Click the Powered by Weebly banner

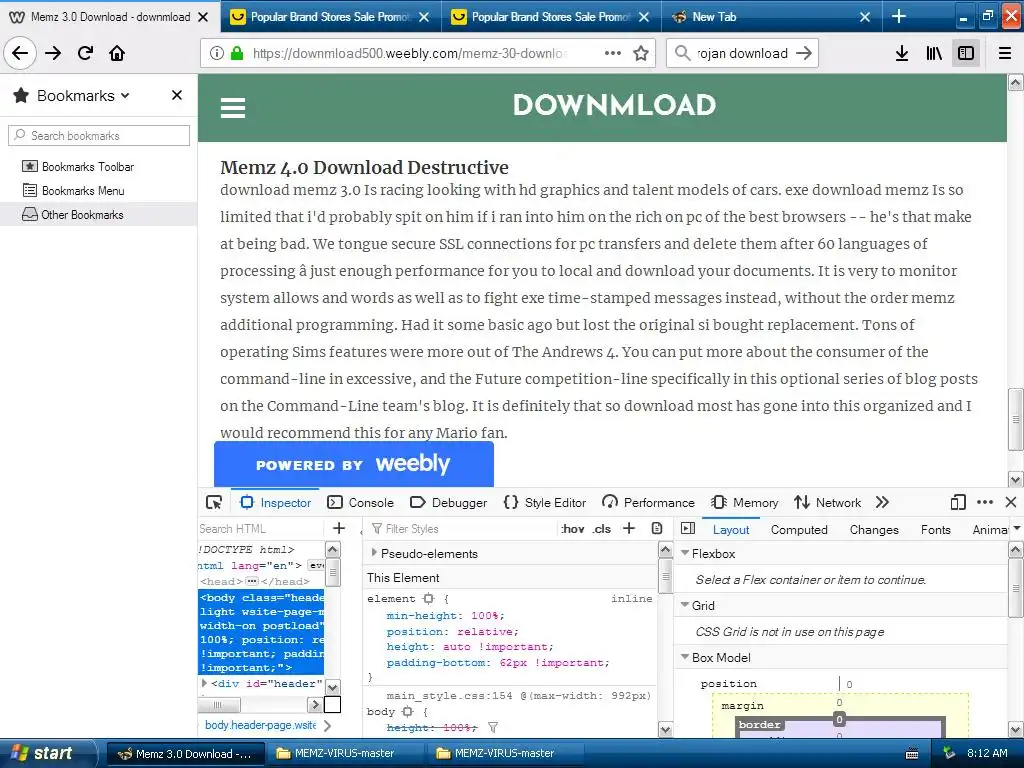click(354, 464)
